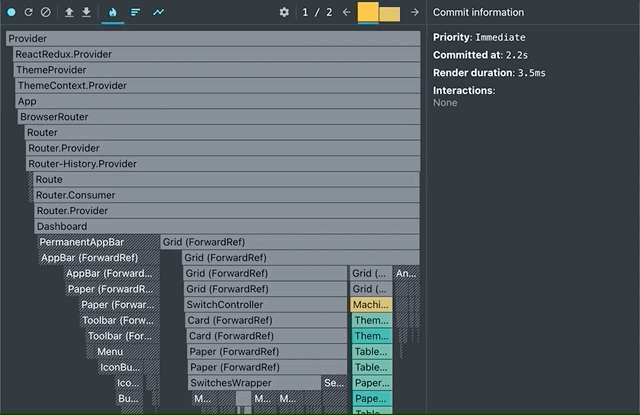Select the teal Pape... bar

(x=372, y=398)
